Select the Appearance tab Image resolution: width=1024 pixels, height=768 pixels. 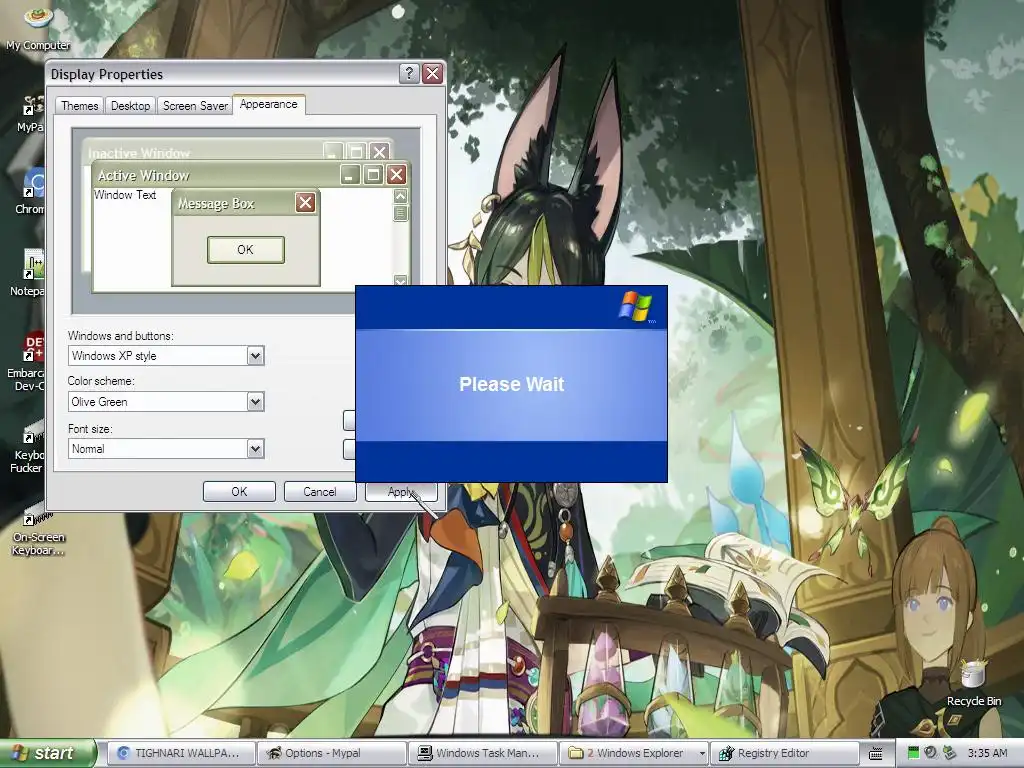click(x=268, y=104)
